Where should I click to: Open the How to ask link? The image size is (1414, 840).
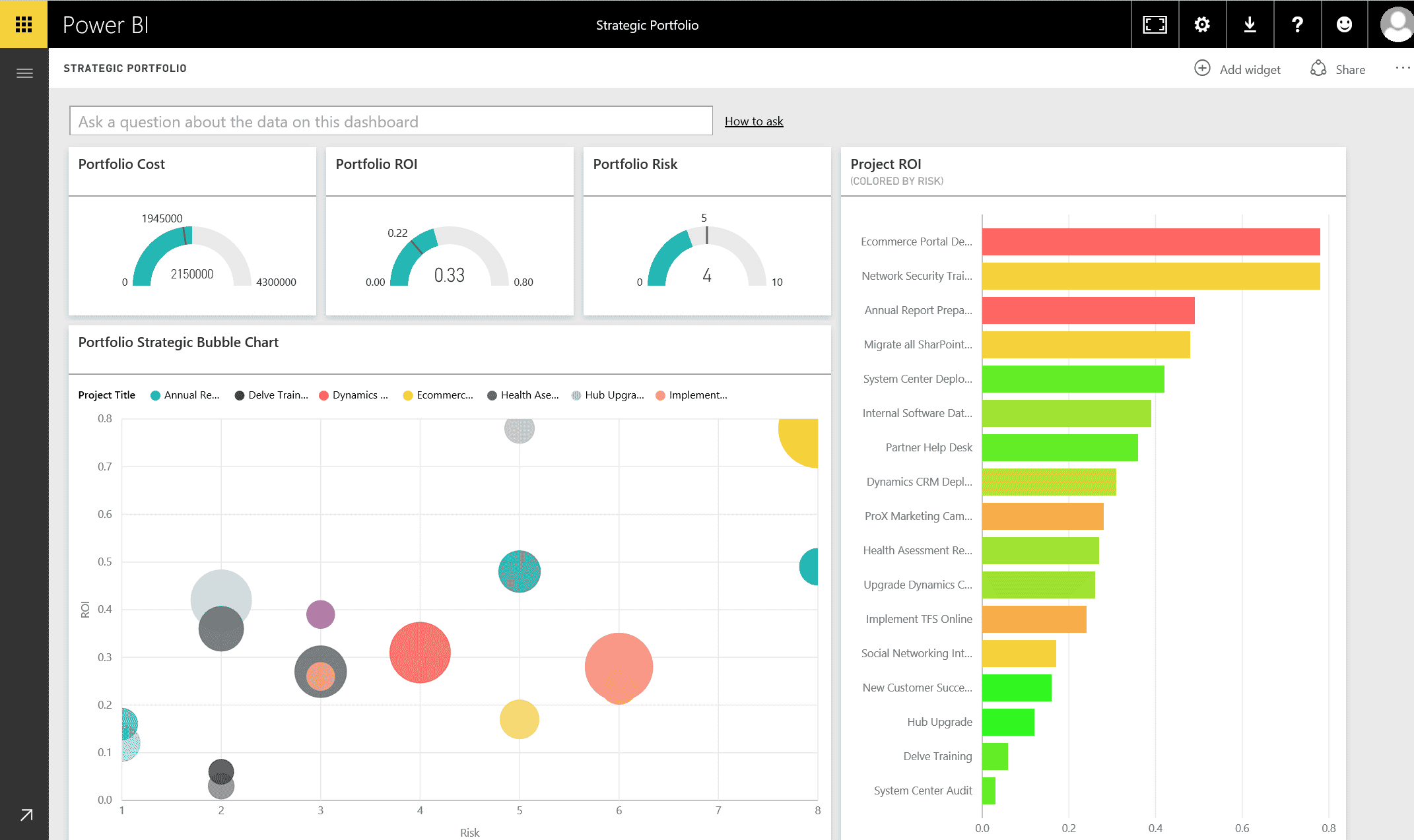point(754,121)
